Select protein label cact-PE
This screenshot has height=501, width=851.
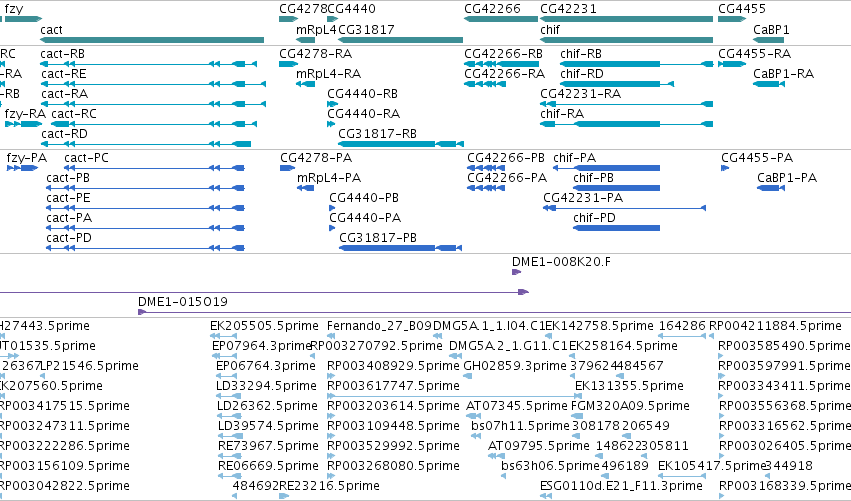click(x=68, y=198)
